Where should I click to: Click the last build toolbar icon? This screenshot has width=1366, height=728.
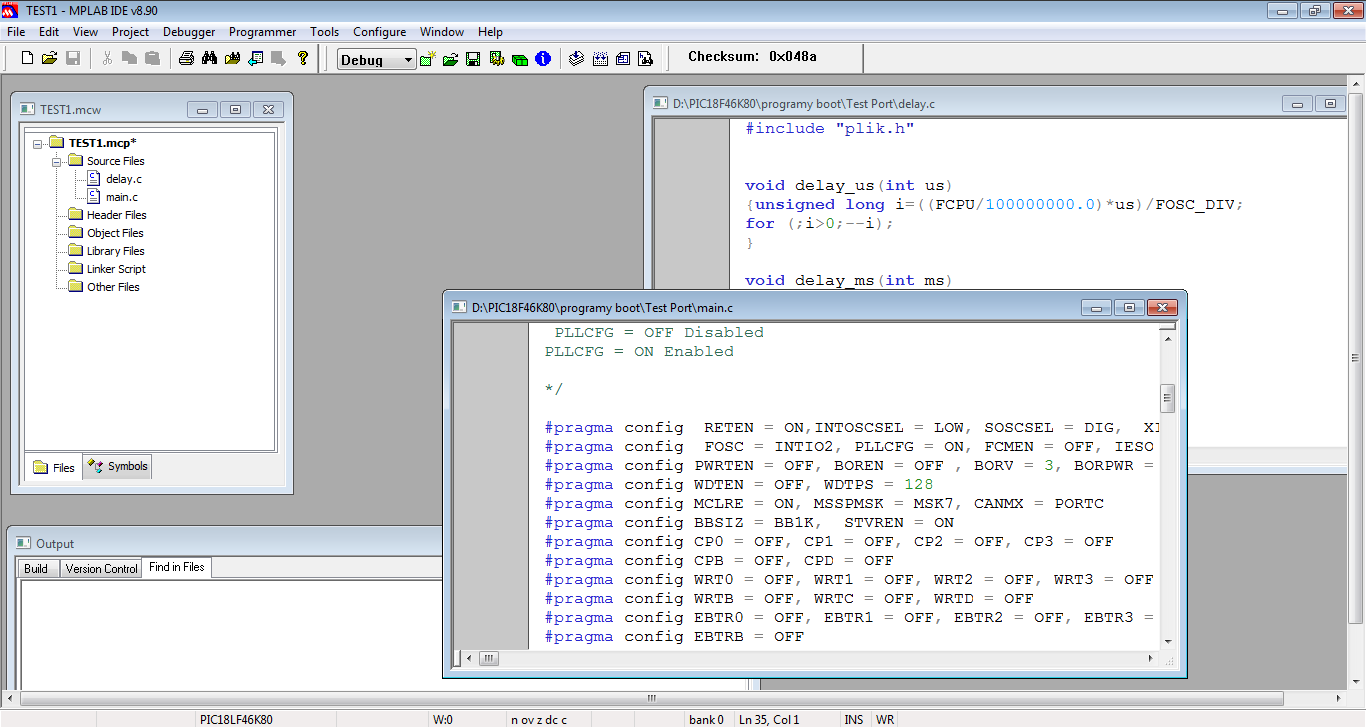pyautogui.click(x=646, y=59)
